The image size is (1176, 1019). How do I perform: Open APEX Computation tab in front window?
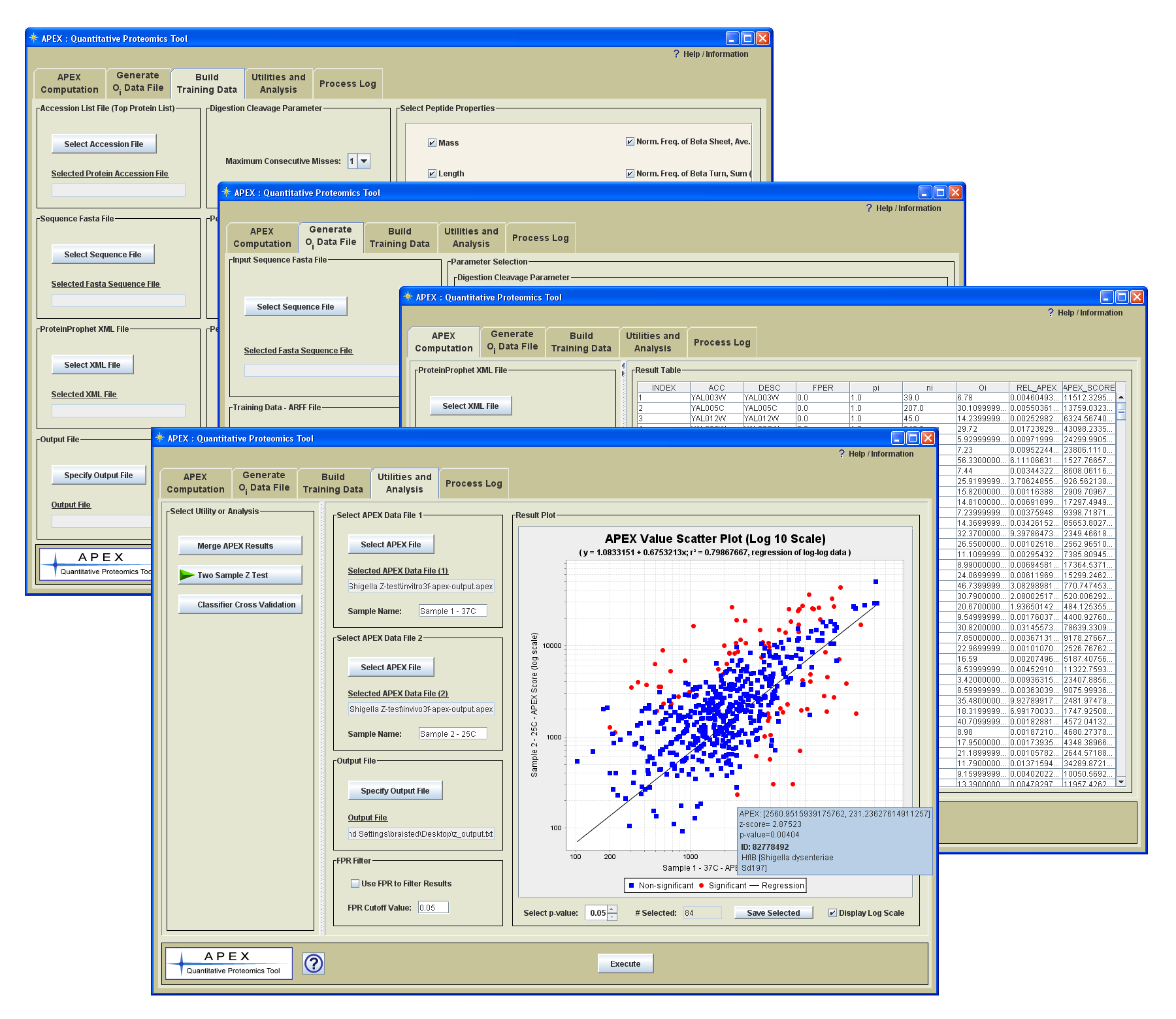coord(195,483)
